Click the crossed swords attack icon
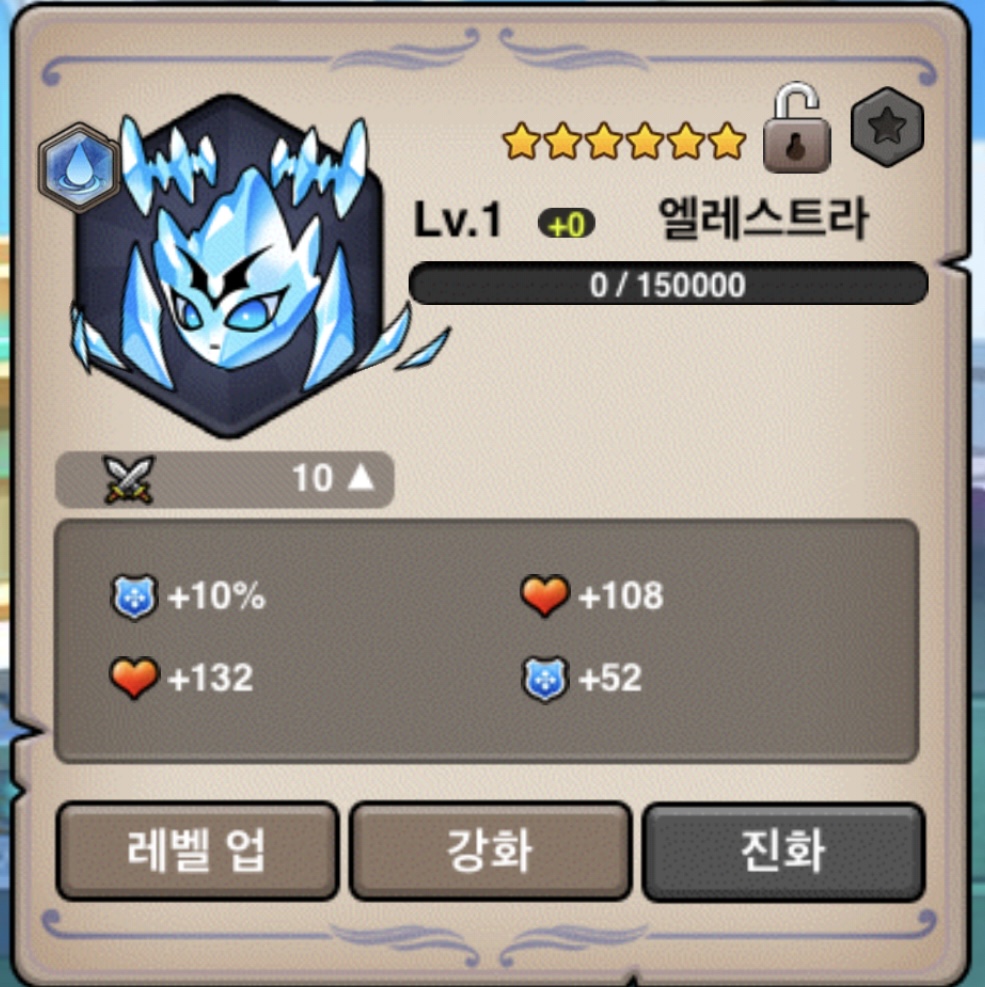 (129, 480)
